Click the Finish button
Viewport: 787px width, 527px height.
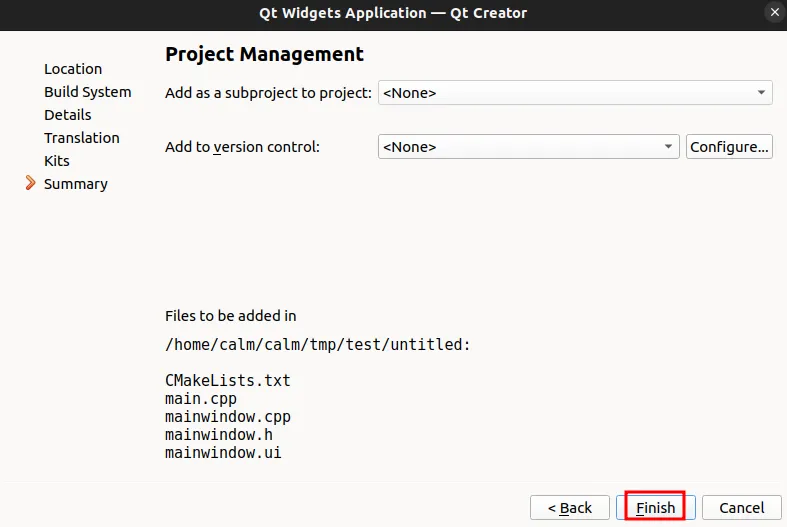[x=655, y=507]
